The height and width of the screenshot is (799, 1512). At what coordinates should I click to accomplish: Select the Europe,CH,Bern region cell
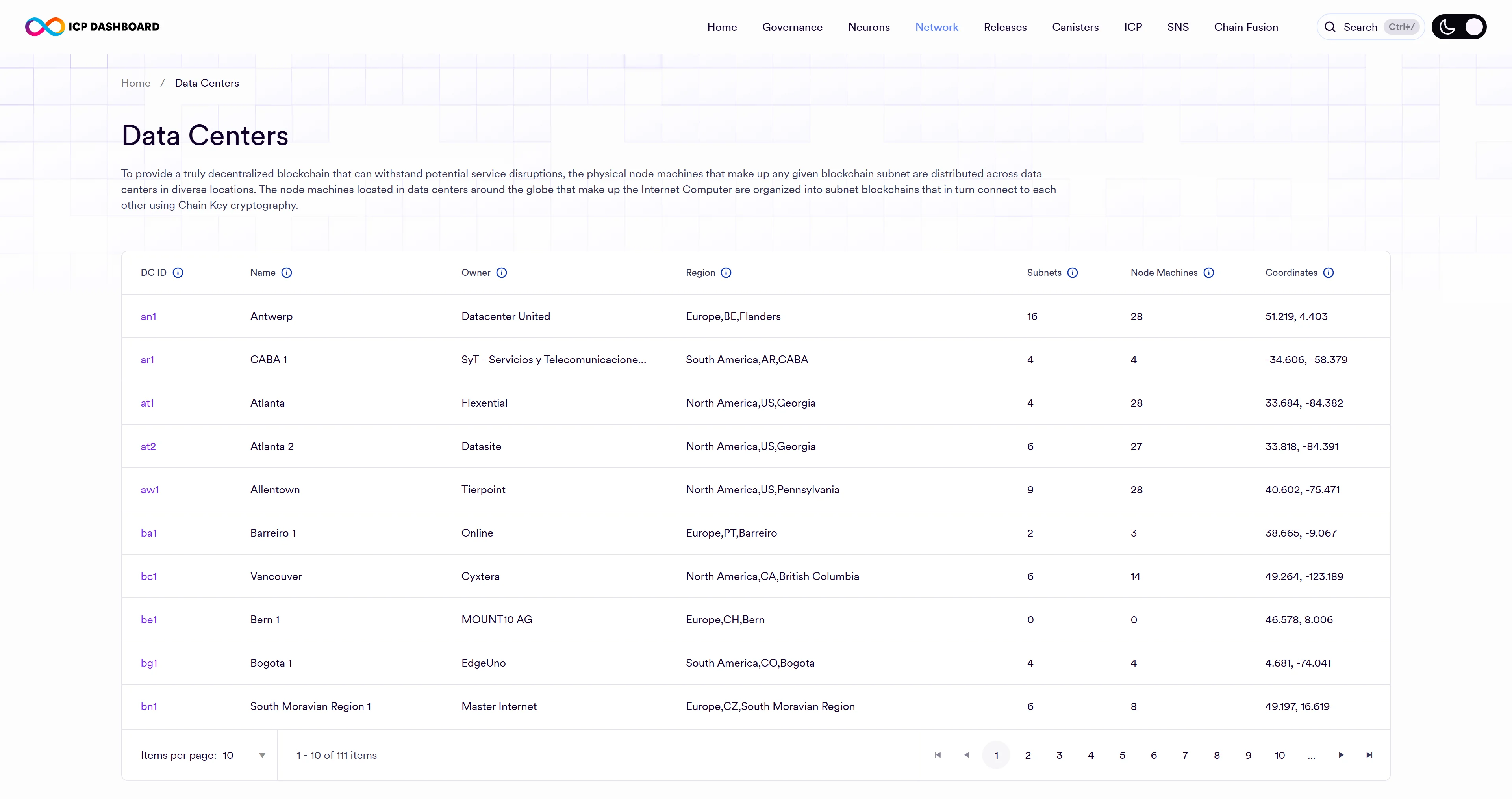725,620
